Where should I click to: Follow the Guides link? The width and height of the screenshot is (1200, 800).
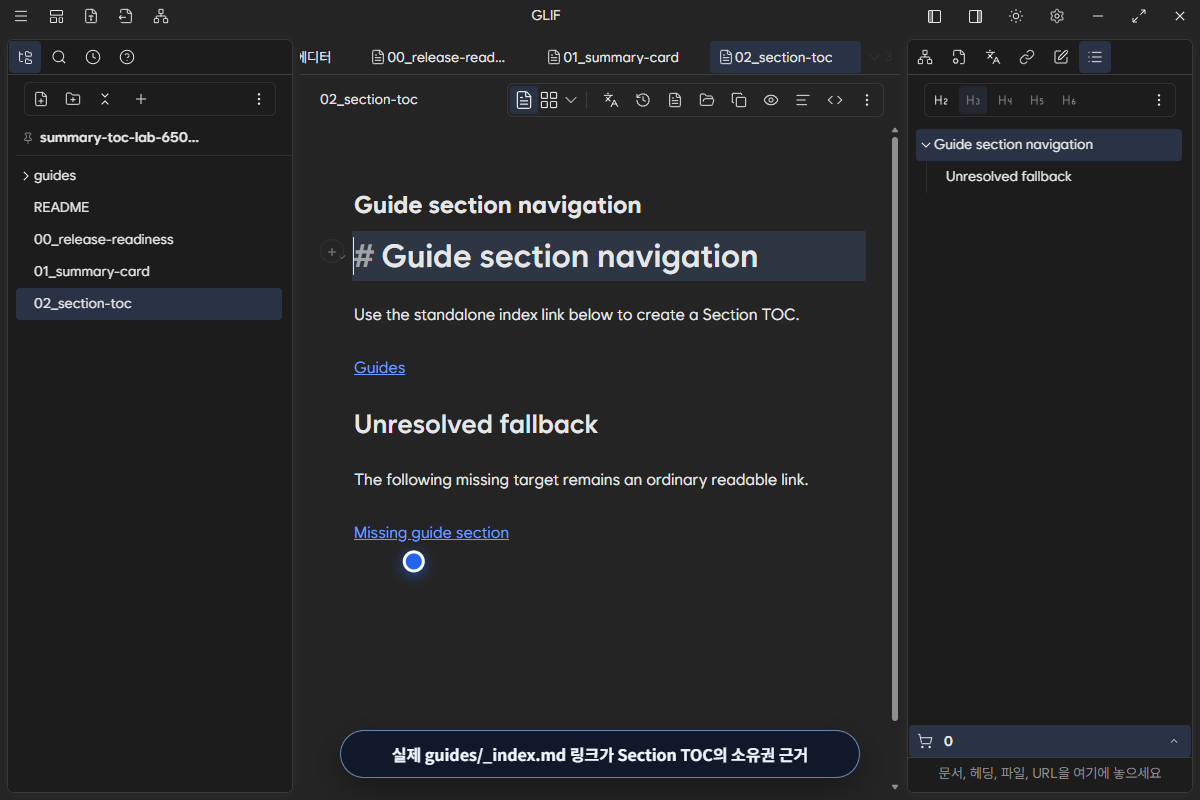point(379,367)
